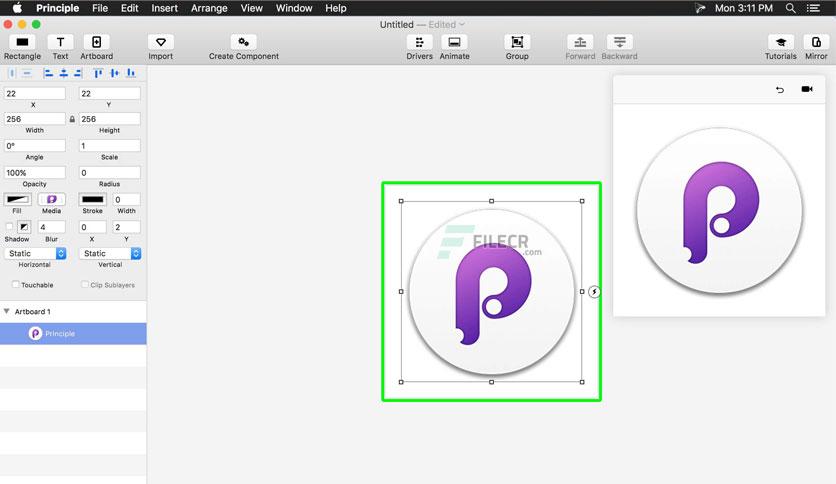Open the Horizontal Static dropdown

(x=35, y=254)
